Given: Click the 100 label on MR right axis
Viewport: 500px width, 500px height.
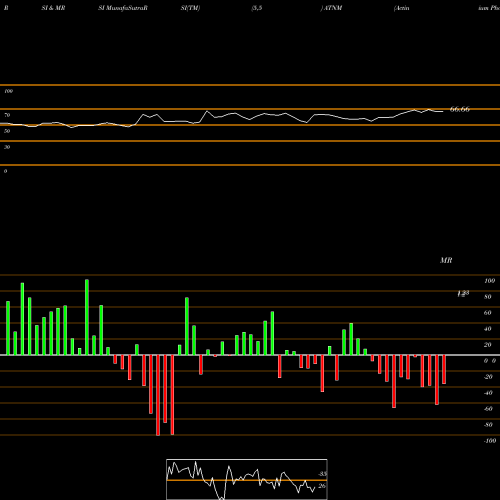Looking at the screenshot, I should pos(489,281).
